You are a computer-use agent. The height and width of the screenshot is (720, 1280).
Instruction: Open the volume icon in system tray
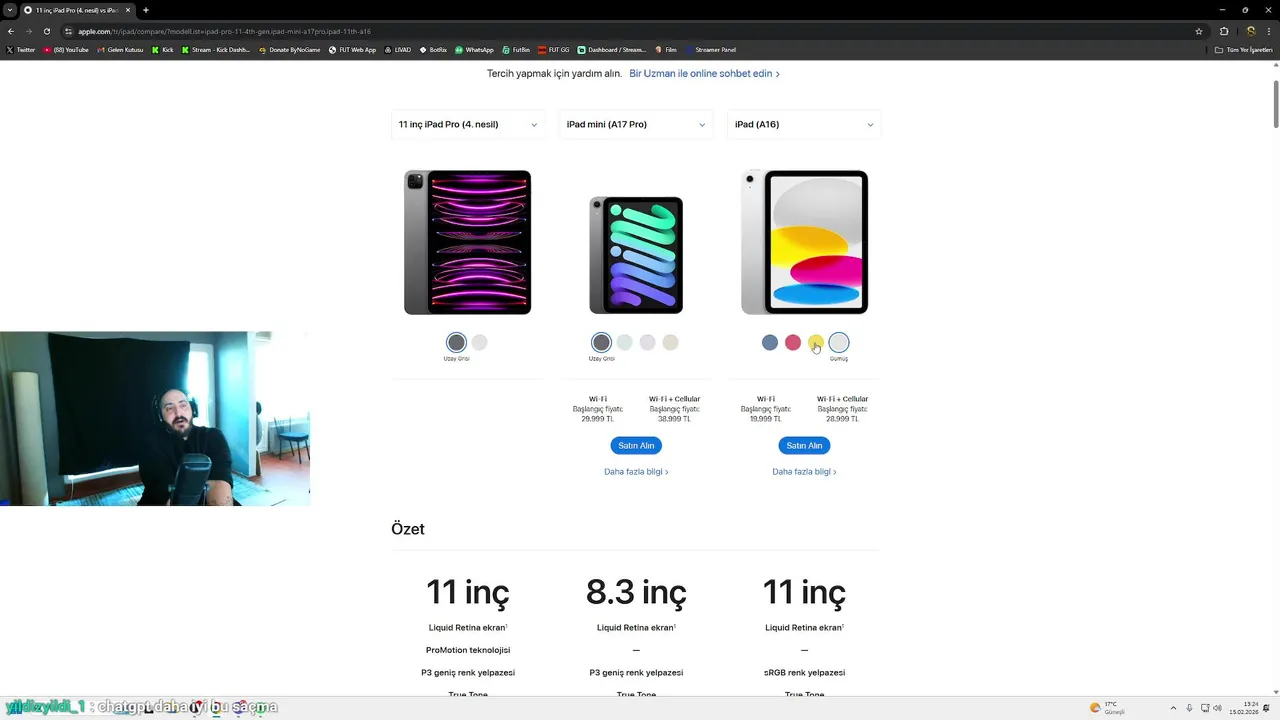click(1217, 708)
